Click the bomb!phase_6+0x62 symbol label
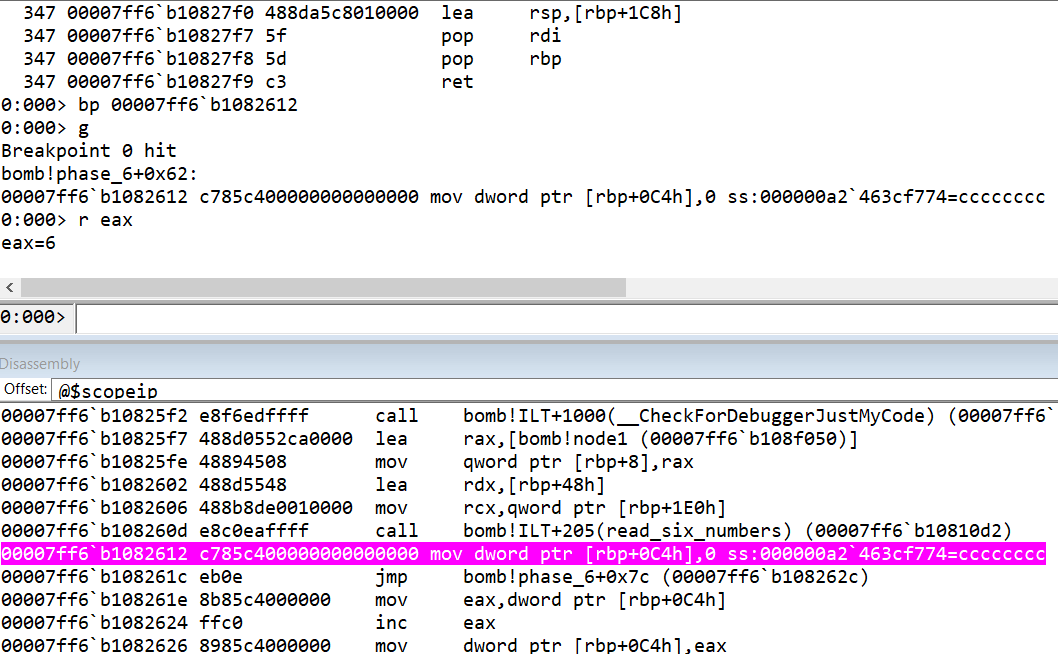The height and width of the screenshot is (654, 1058). (x=85, y=174)
